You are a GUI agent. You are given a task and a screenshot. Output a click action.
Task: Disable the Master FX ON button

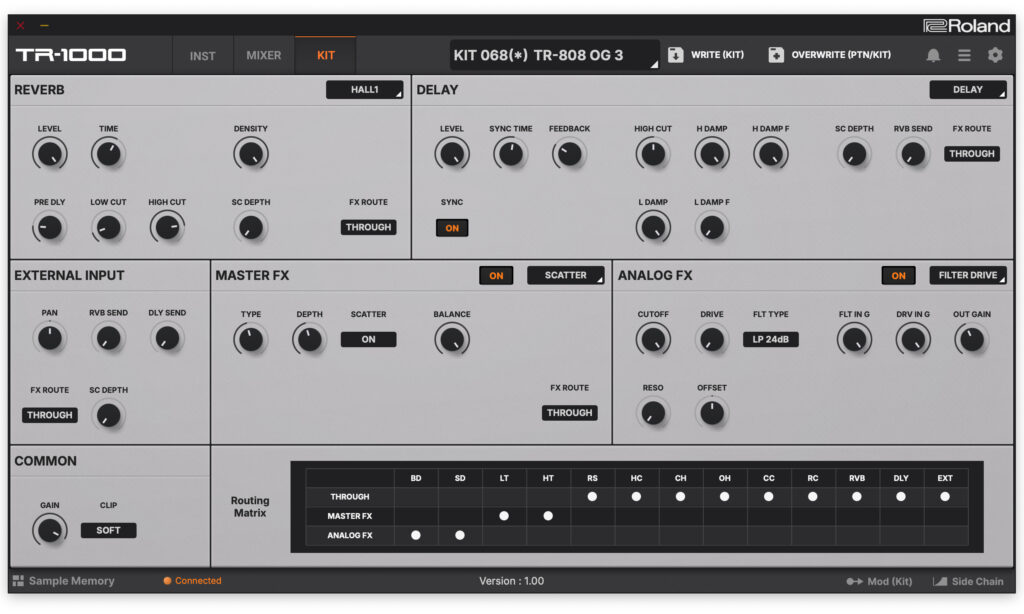pyautogui.click(x=496, y=275)
